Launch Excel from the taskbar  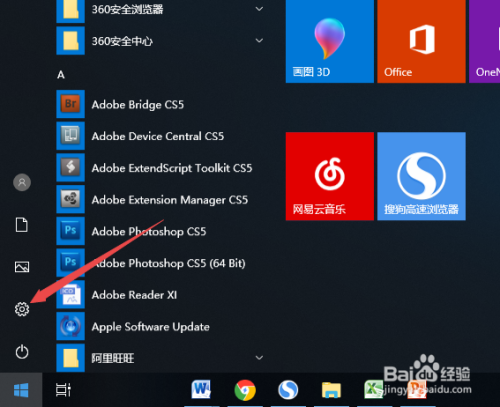[x=374, y=389]
